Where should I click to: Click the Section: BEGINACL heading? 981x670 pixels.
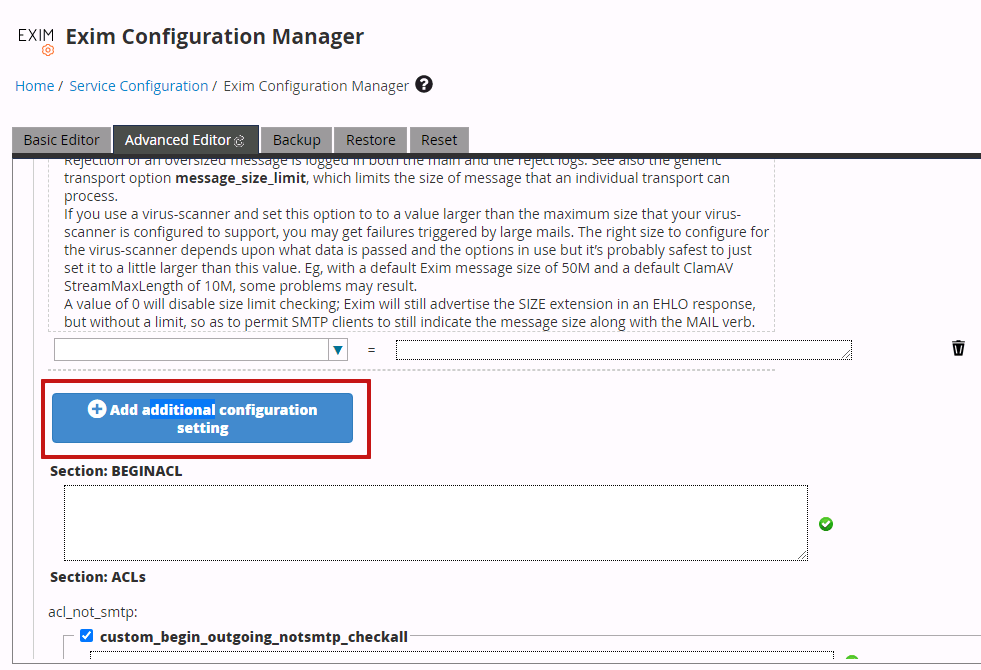116,471
